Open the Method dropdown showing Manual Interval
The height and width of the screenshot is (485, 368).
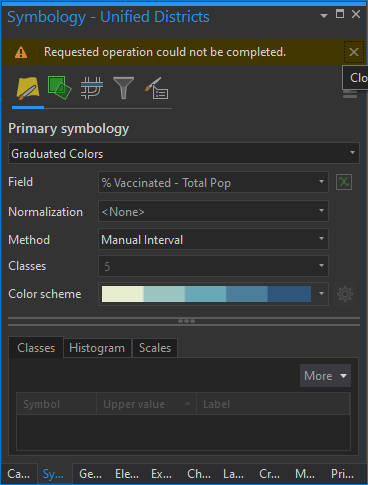213,239
